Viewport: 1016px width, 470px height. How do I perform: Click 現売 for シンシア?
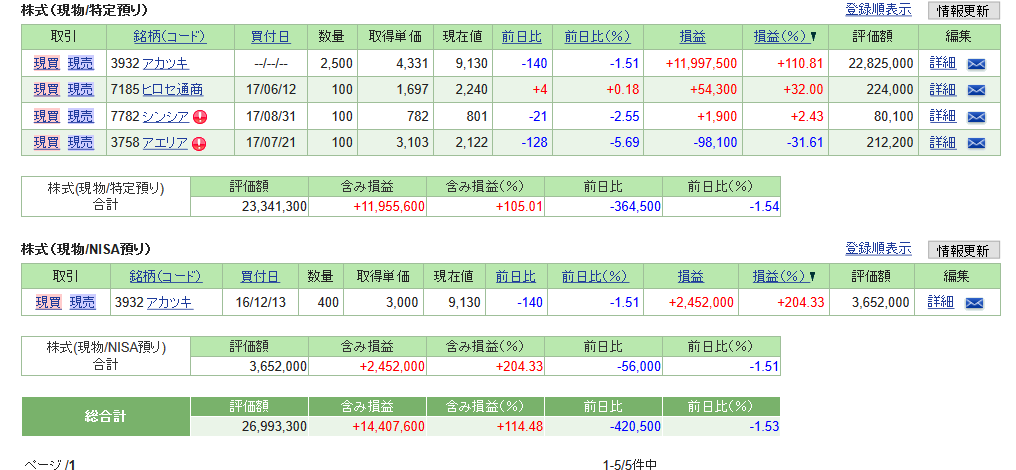pos(80,117)
